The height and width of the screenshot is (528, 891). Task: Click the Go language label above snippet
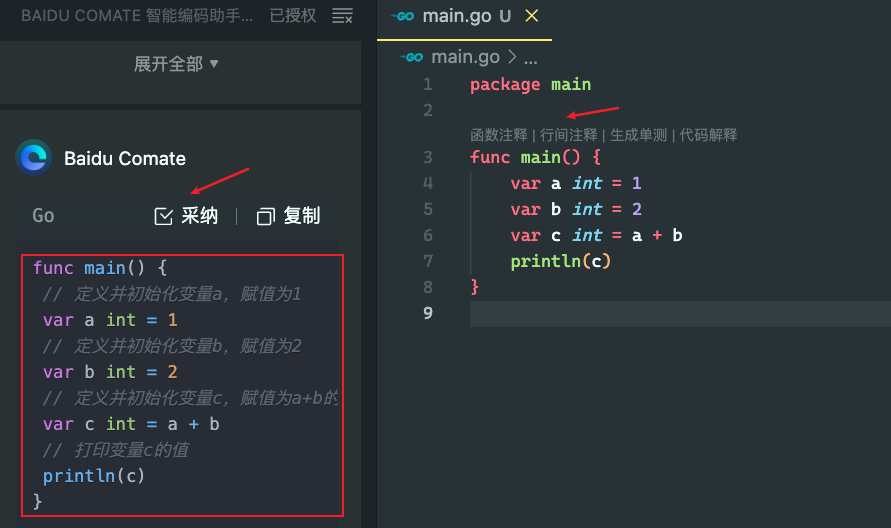pos(43,216)
